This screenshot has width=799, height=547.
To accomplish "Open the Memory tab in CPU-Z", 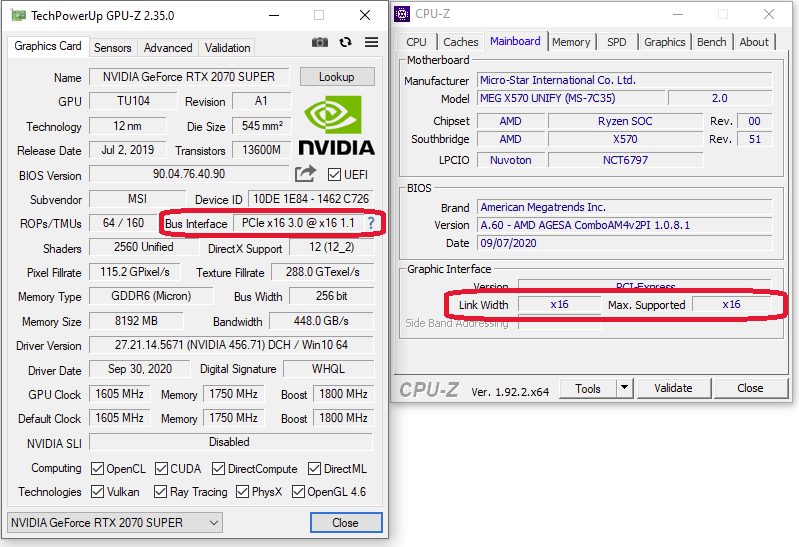I will [x=571, y=42].
